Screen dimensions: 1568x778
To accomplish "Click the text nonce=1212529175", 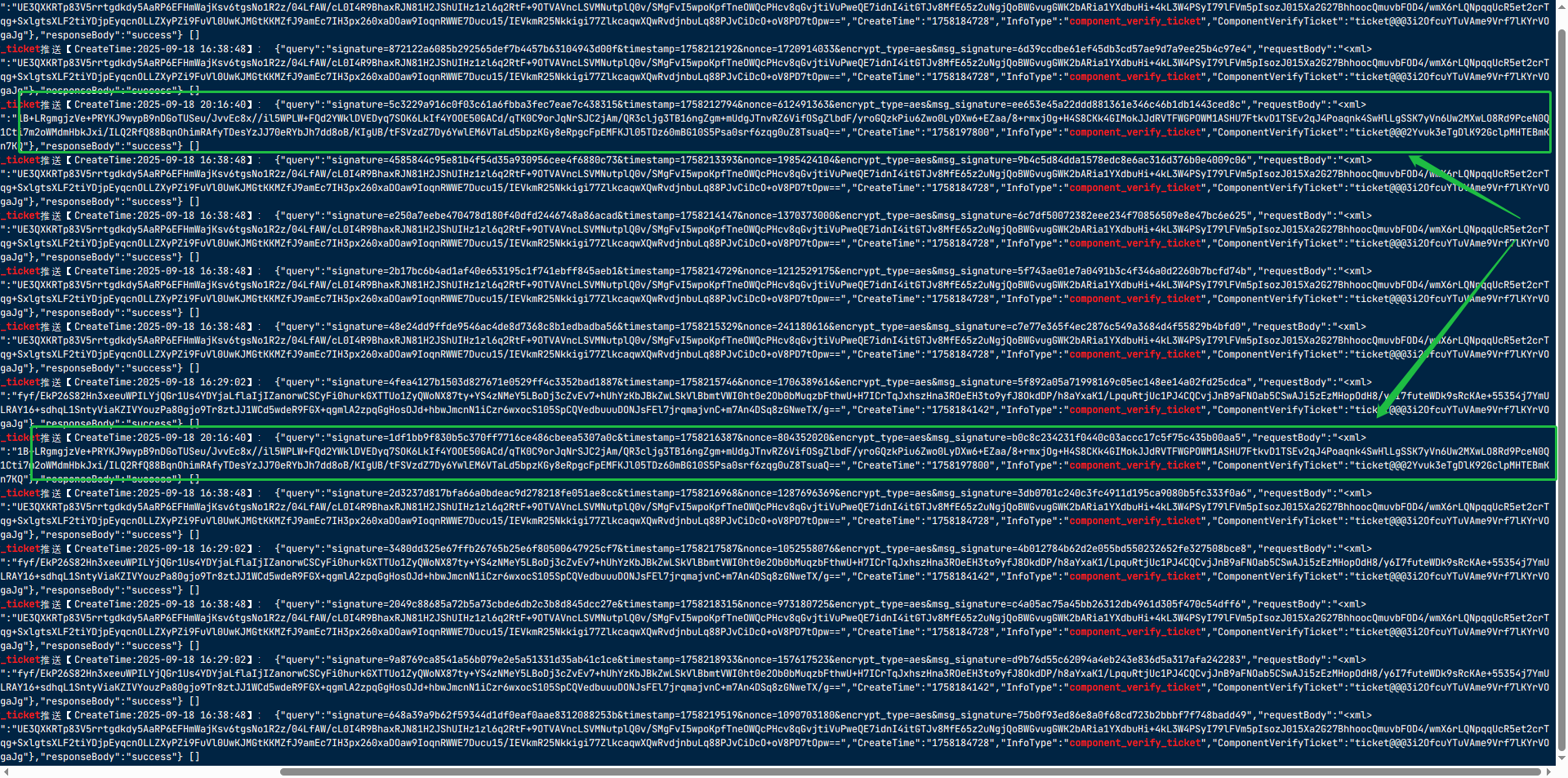I will pos(791,271).
